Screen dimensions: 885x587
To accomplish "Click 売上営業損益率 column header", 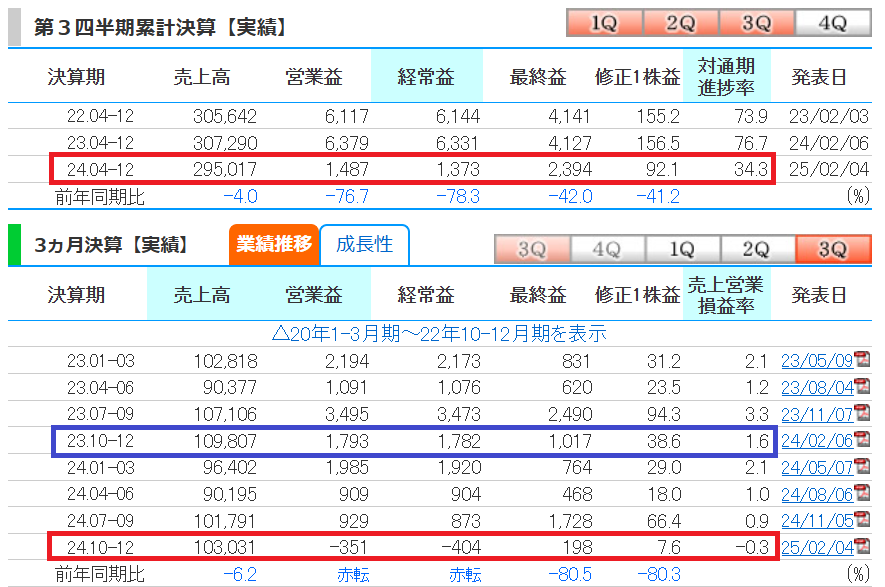I will (726, 295).
